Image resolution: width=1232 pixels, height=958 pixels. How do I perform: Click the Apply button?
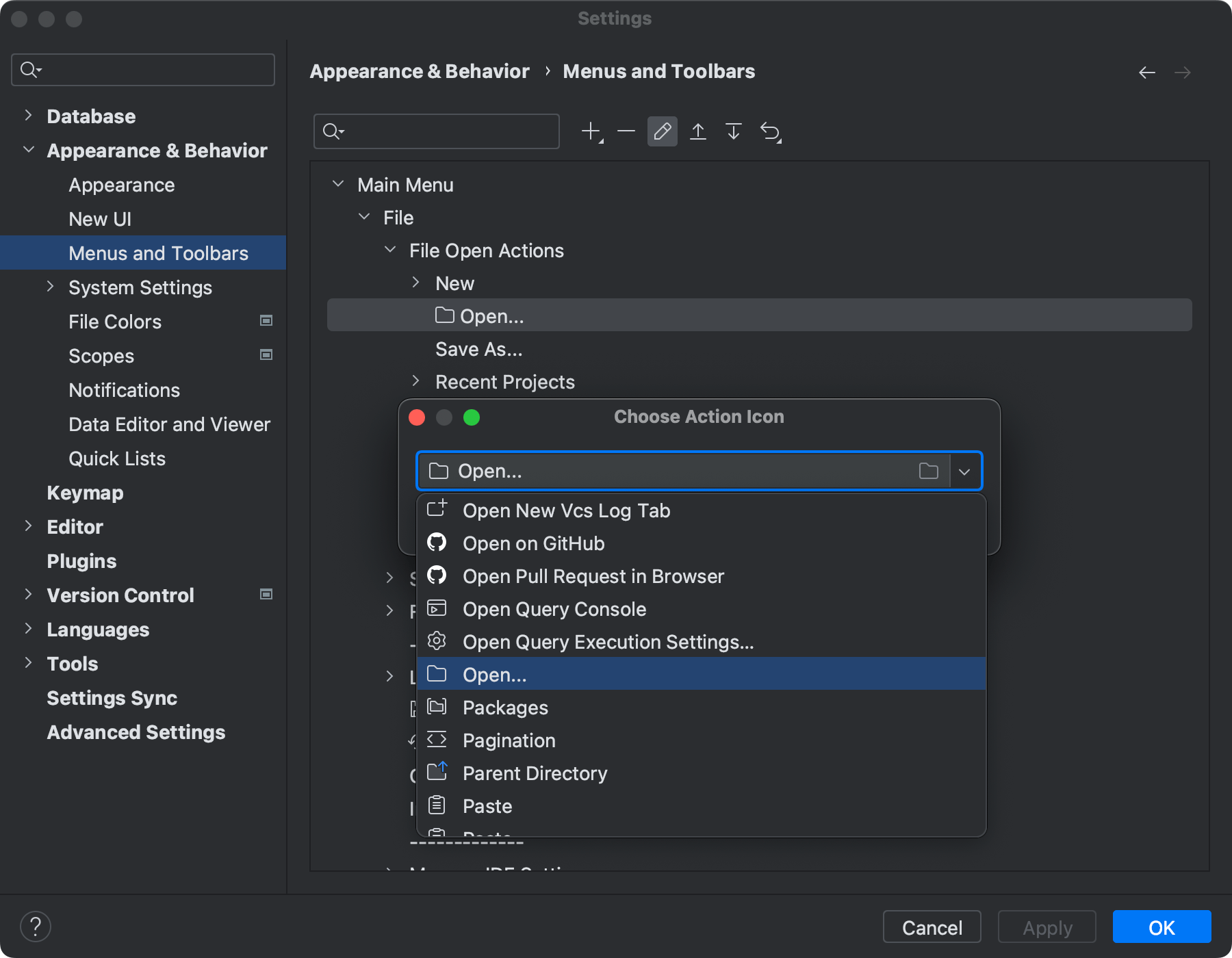tap(1047, 927)
